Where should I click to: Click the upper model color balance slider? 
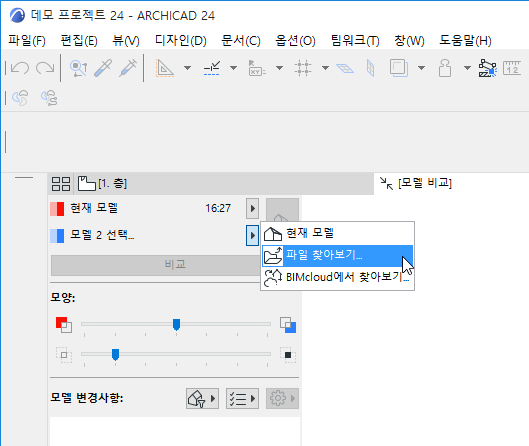[x=176, y=325]
